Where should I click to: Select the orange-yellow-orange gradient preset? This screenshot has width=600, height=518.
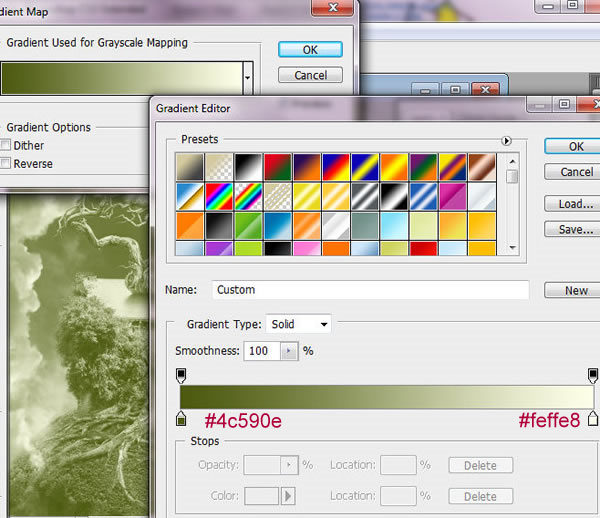pos(394,167)
